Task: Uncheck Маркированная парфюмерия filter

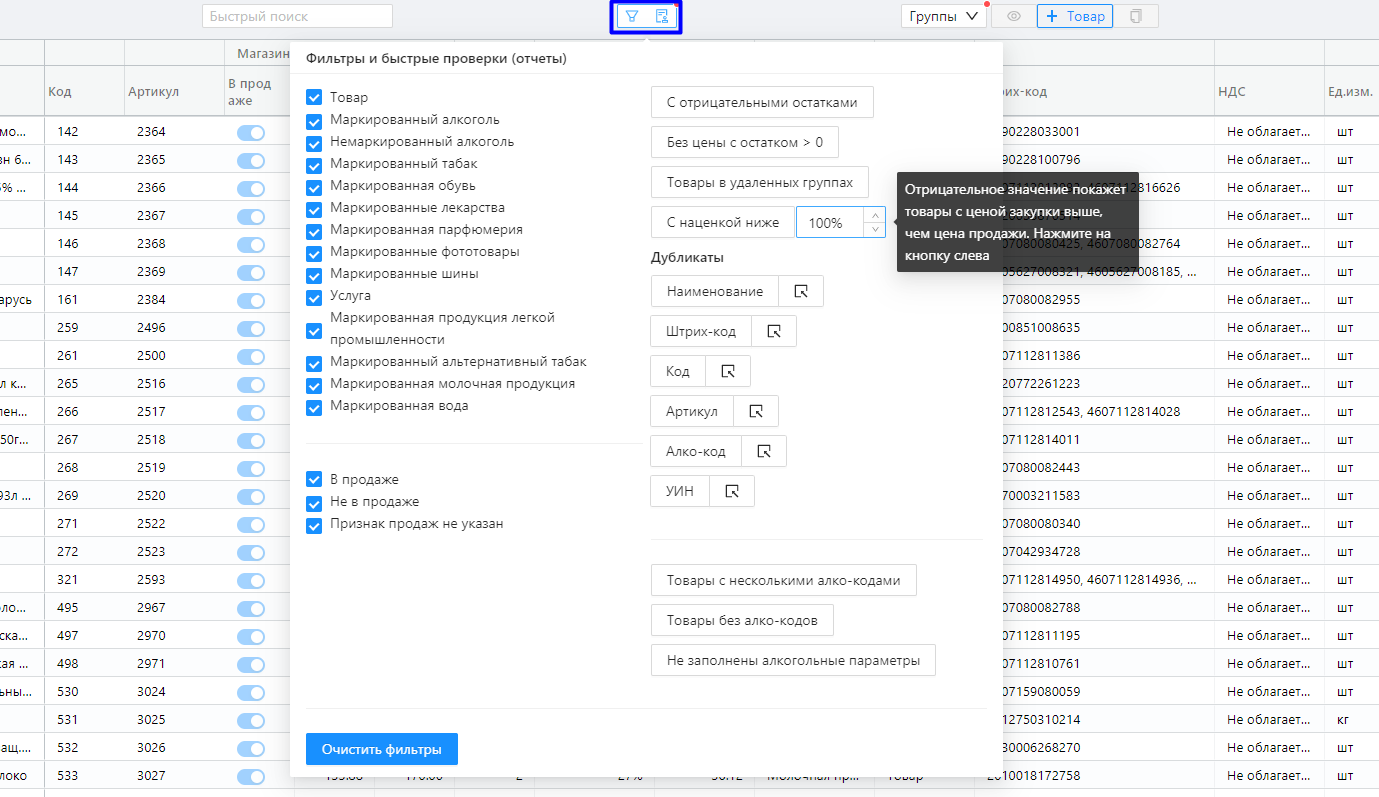Action: point(314,230)
